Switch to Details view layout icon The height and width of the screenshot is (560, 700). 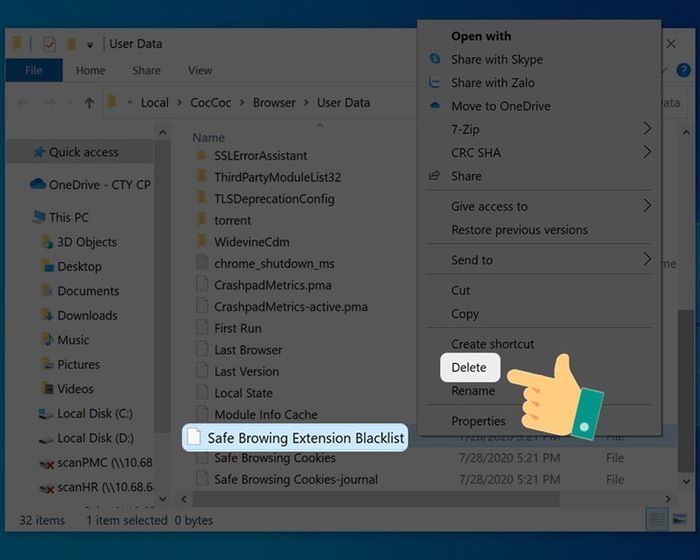click(x=657, y=520)
